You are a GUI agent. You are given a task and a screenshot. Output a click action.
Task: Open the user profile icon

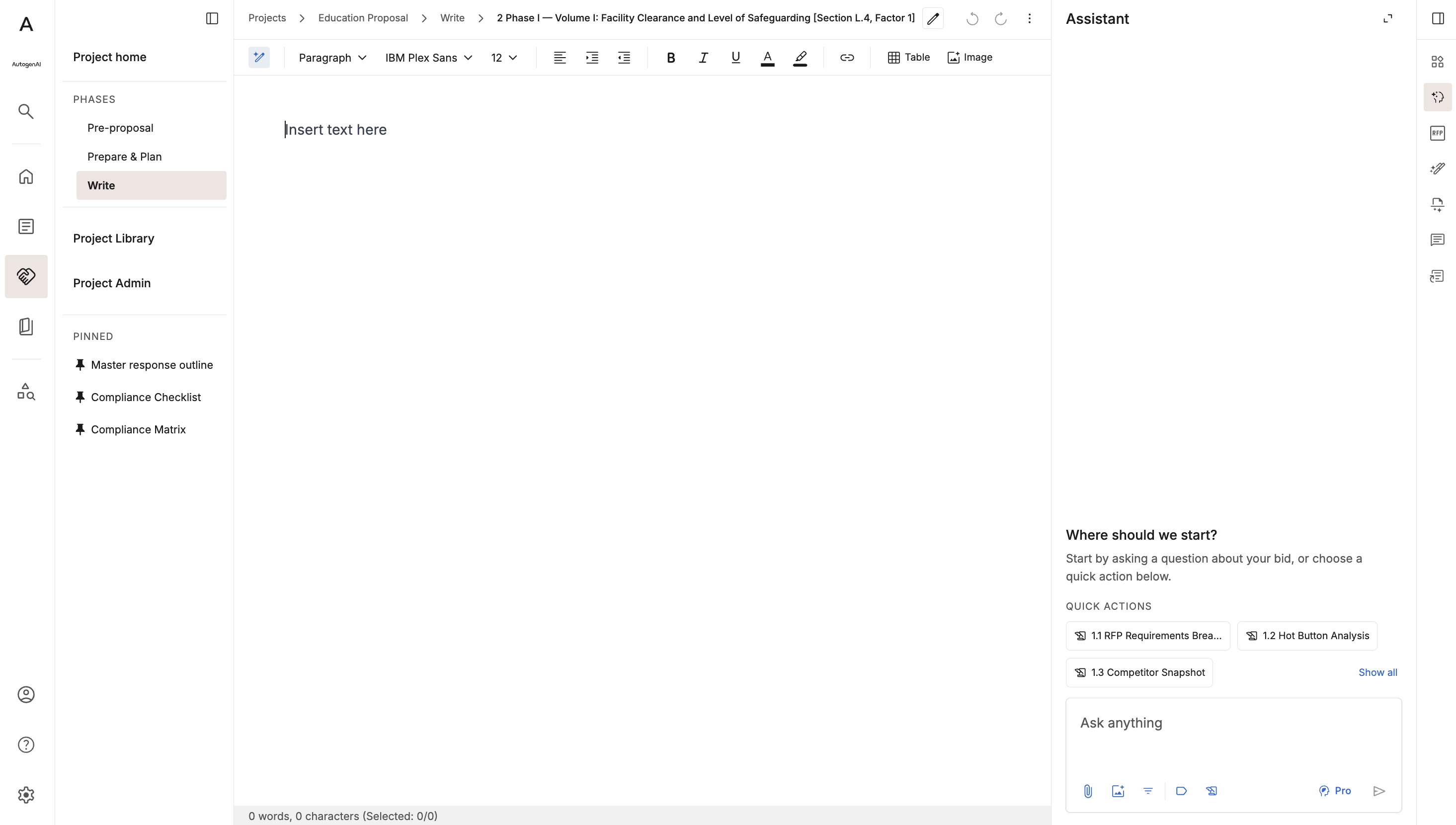(26, 695)
